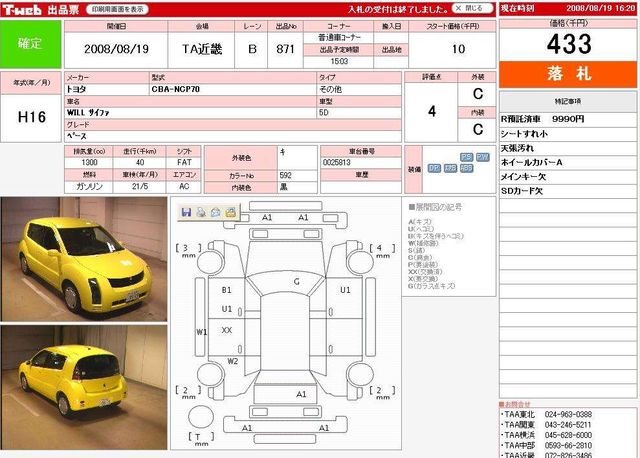This screenshot has width=640, height=458.
Task: Click the 3 mm tire tread indicator
Action: [188, 250]
